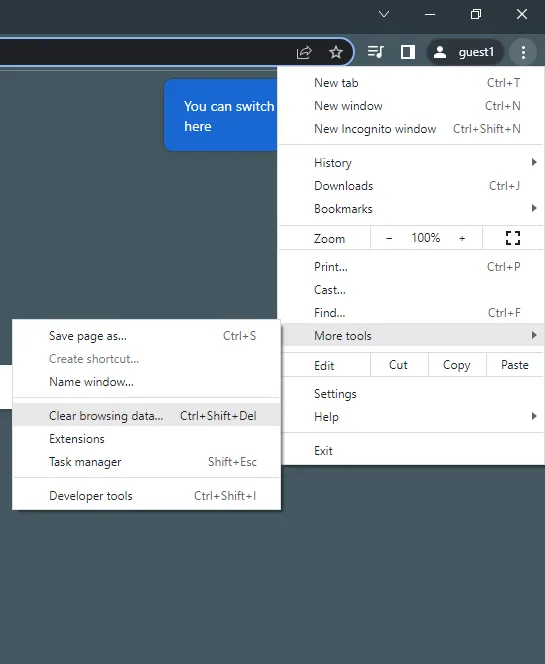
Task: Choose Exit to quit Chrome
Action: [411, 451]
